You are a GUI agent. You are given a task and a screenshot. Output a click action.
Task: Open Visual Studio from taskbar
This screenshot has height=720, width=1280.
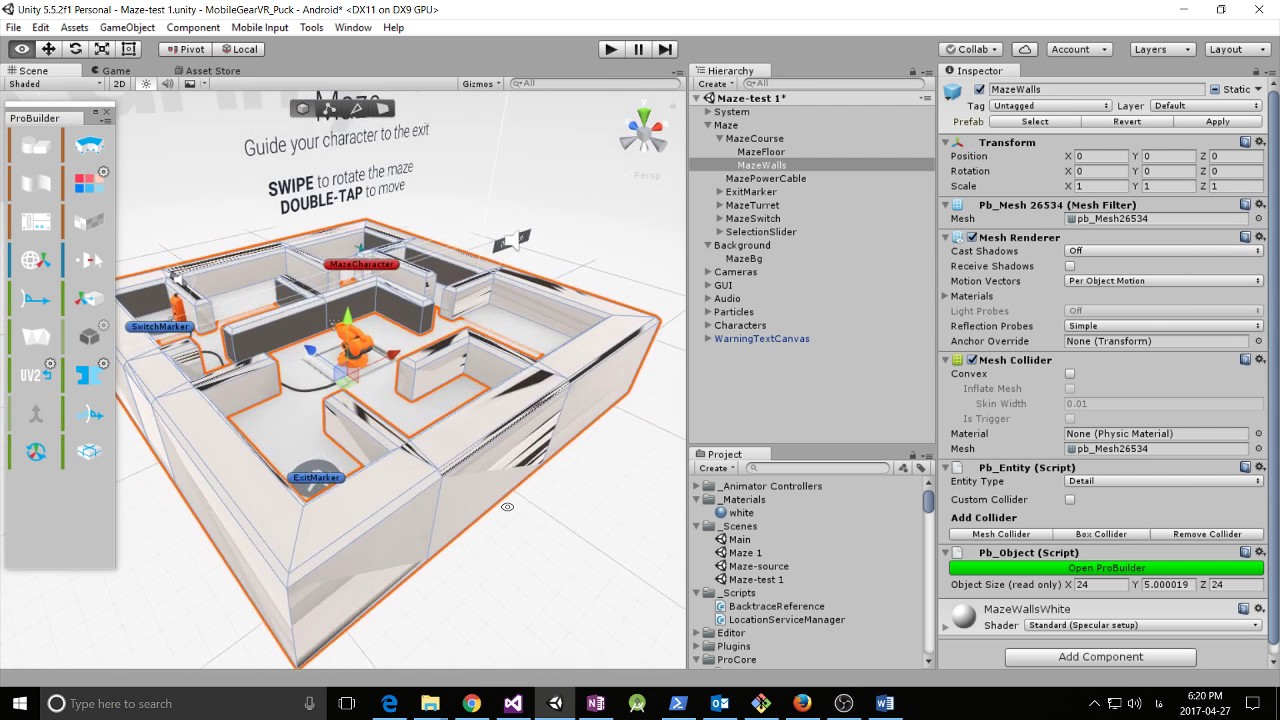(513, 703)
